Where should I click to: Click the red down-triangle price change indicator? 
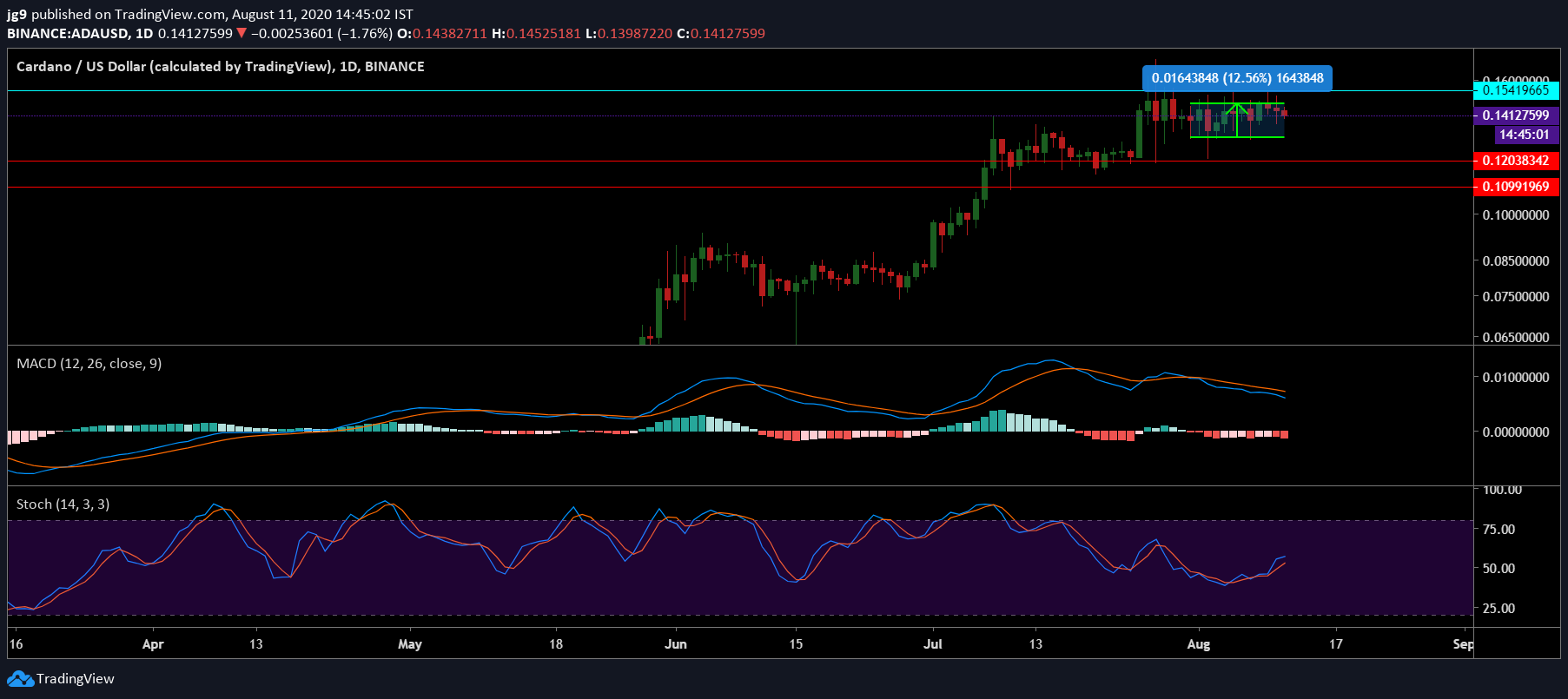241,34
